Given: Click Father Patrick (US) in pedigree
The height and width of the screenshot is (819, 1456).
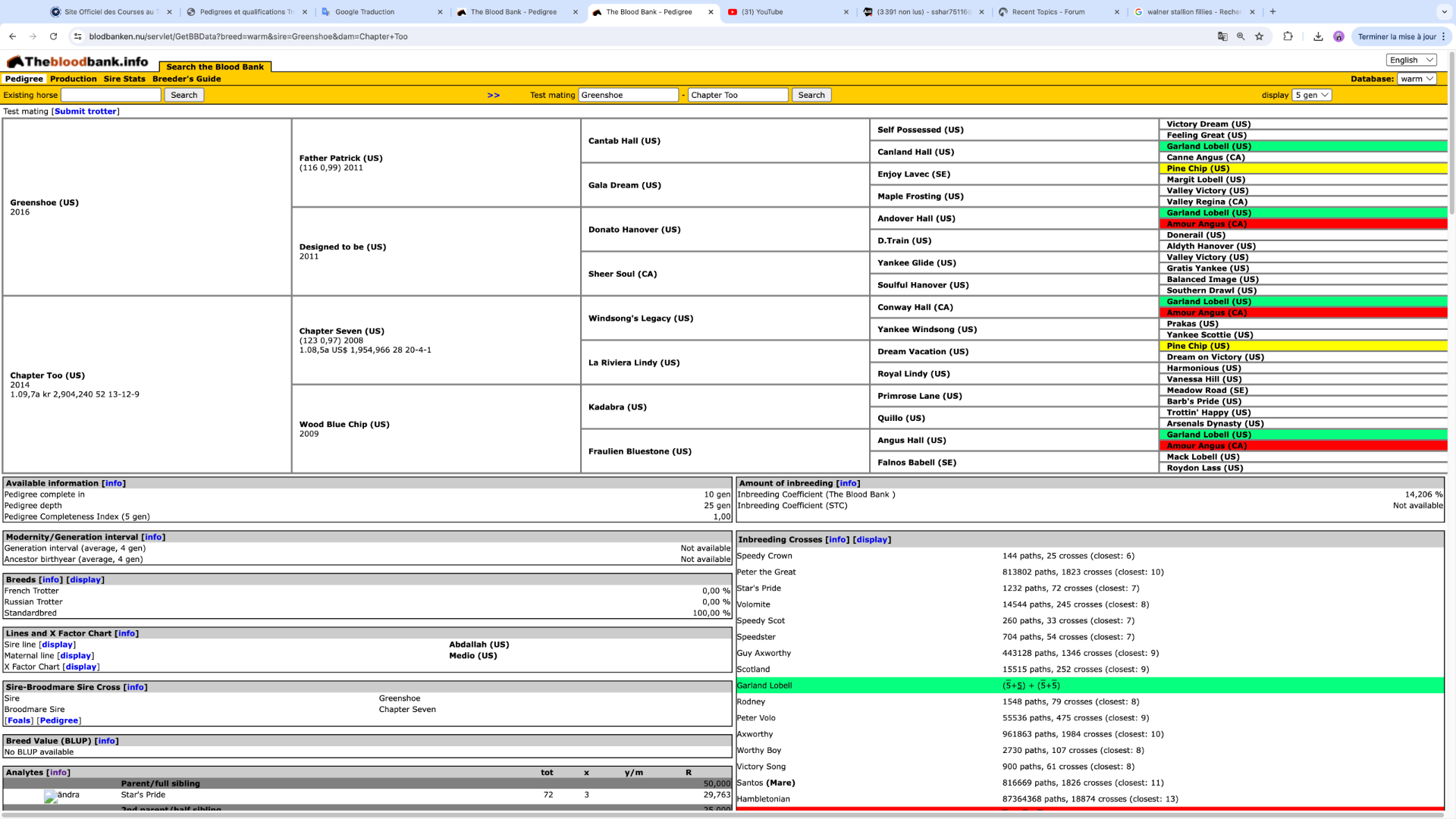Looking at the screenshot, I should [340, 158].
